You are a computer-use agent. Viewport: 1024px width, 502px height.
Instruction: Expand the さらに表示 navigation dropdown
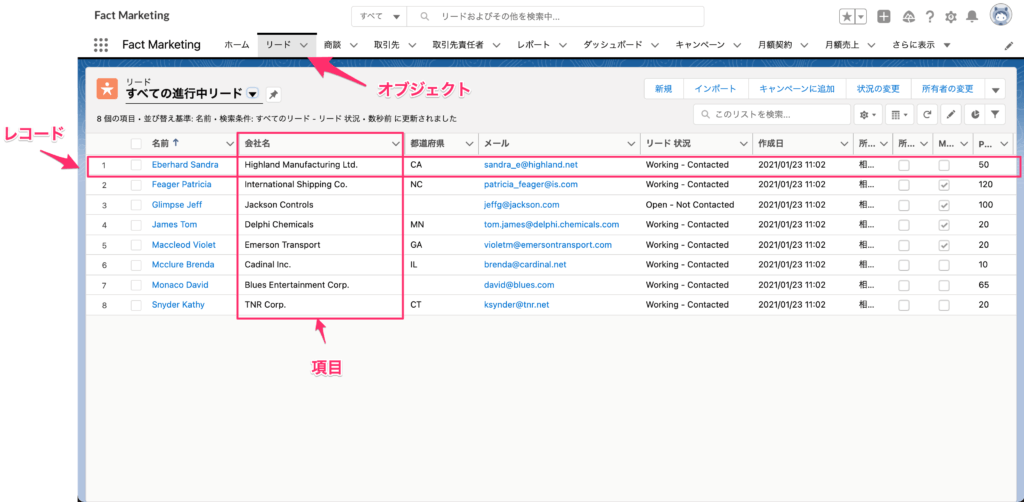click(946, 45)
